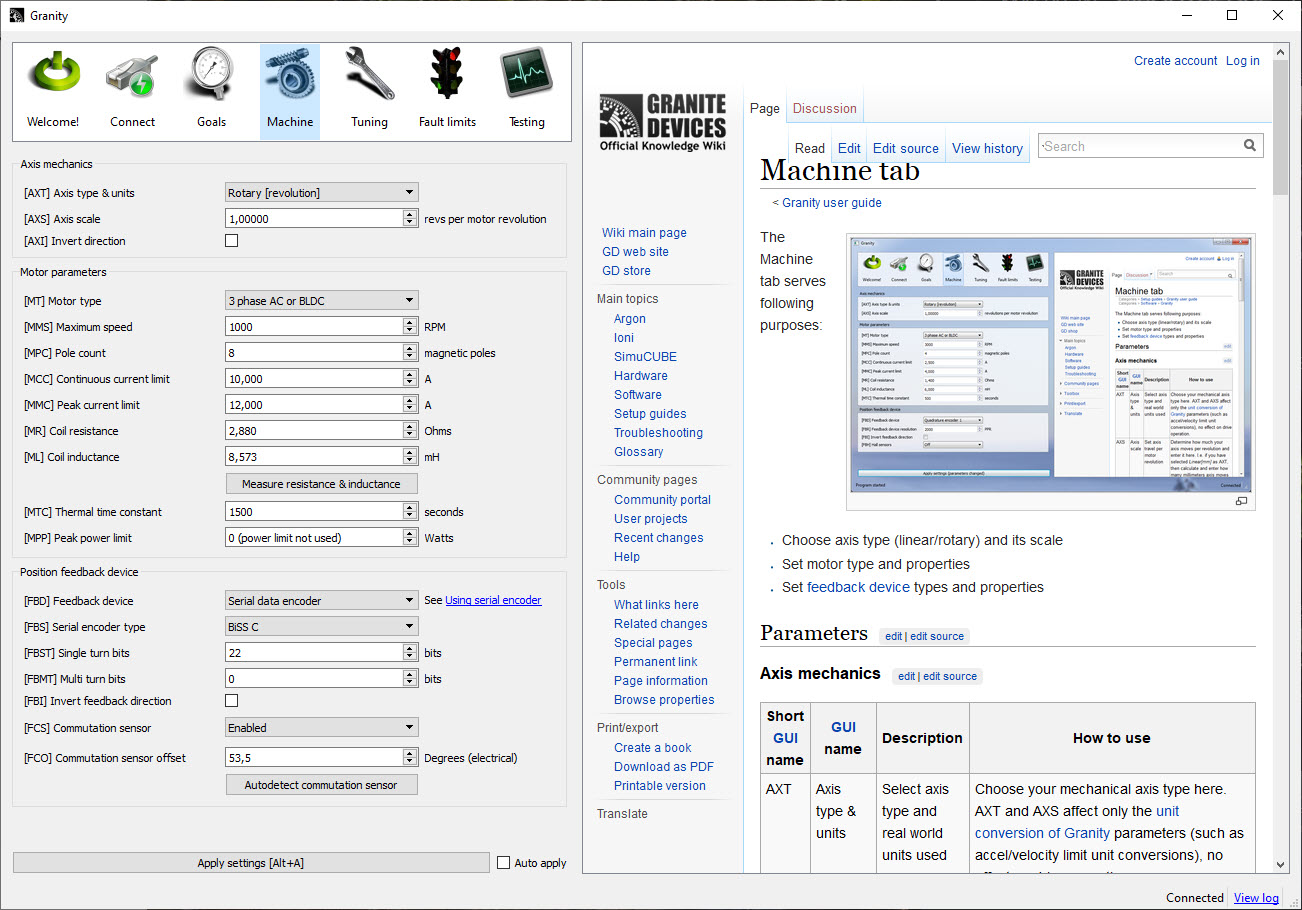Screen dimensions: 1302x910
Task: Open the Axis type & units dropdown
Action: (321, 193)
